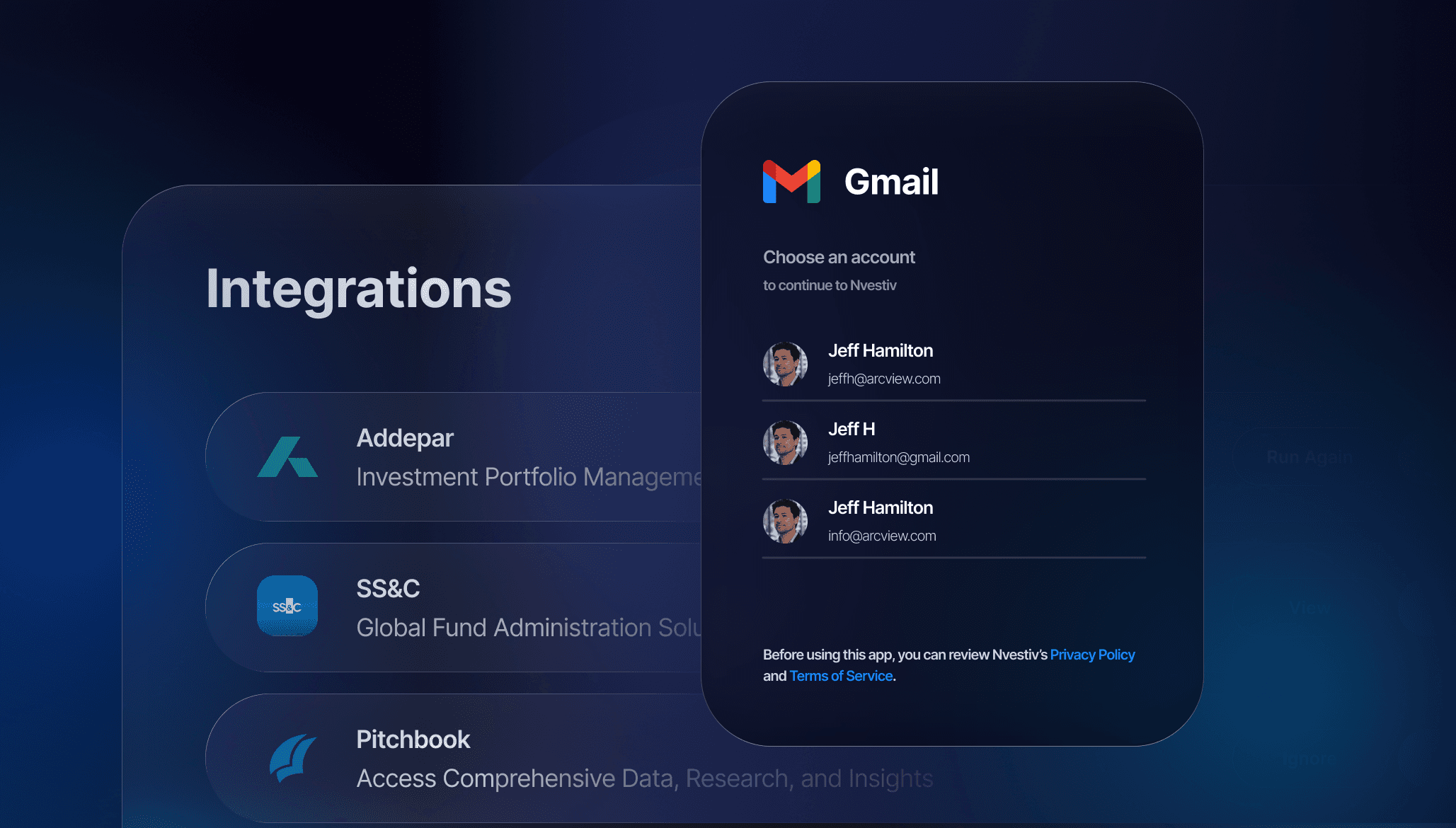The image size is (1456, 828).
Task: Select the Pitchbook integration title
Action: tap(413, 740)
